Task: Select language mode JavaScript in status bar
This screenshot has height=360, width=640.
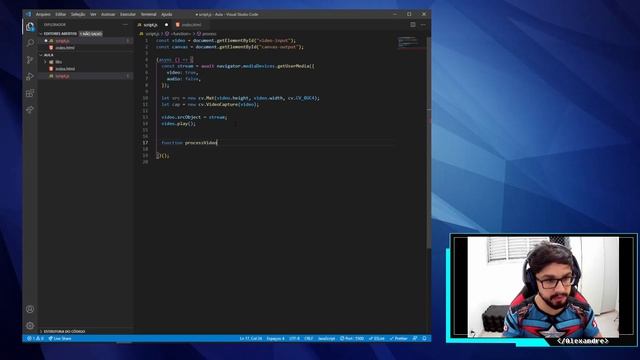Action: pos(327,338)
